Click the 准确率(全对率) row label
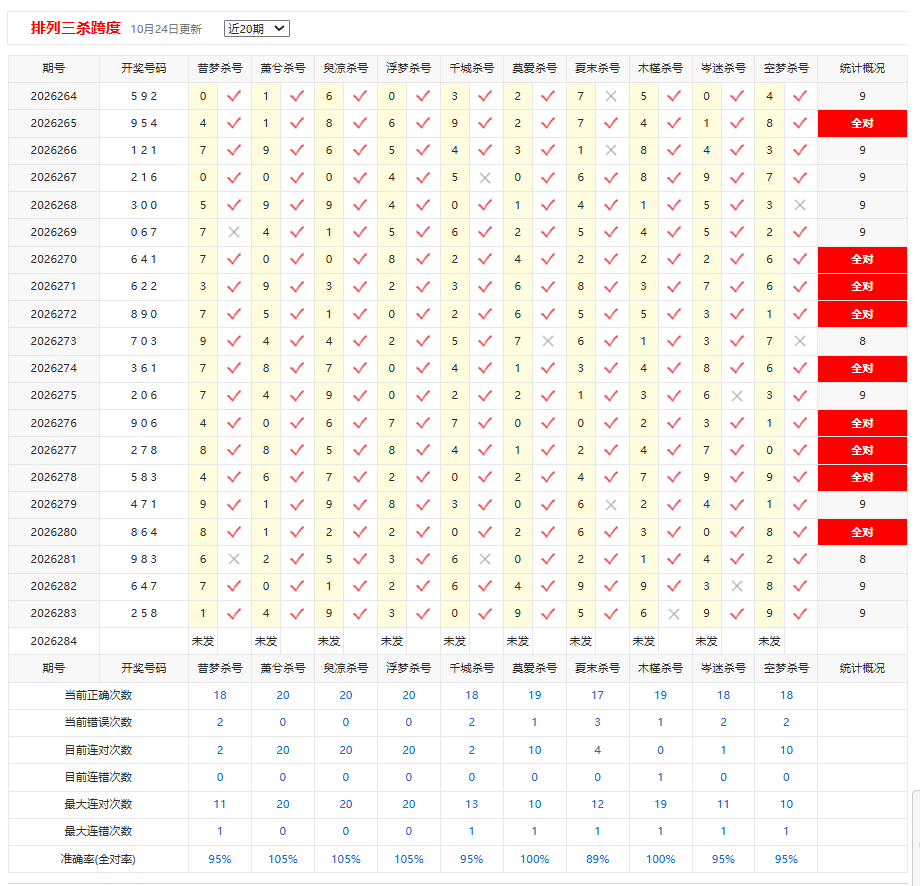The image size is (920, 886). point(98,860)
